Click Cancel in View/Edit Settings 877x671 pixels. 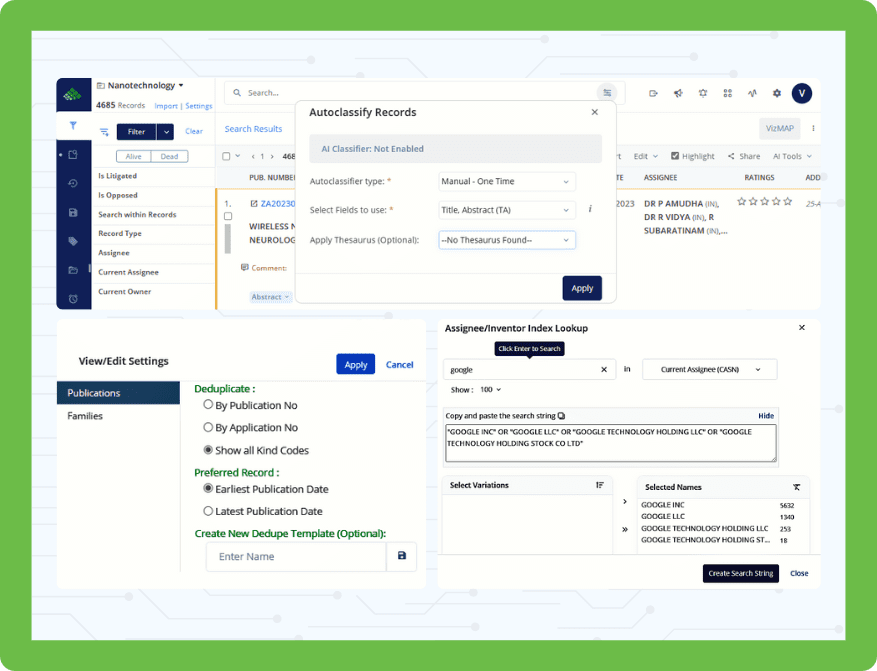399,365
